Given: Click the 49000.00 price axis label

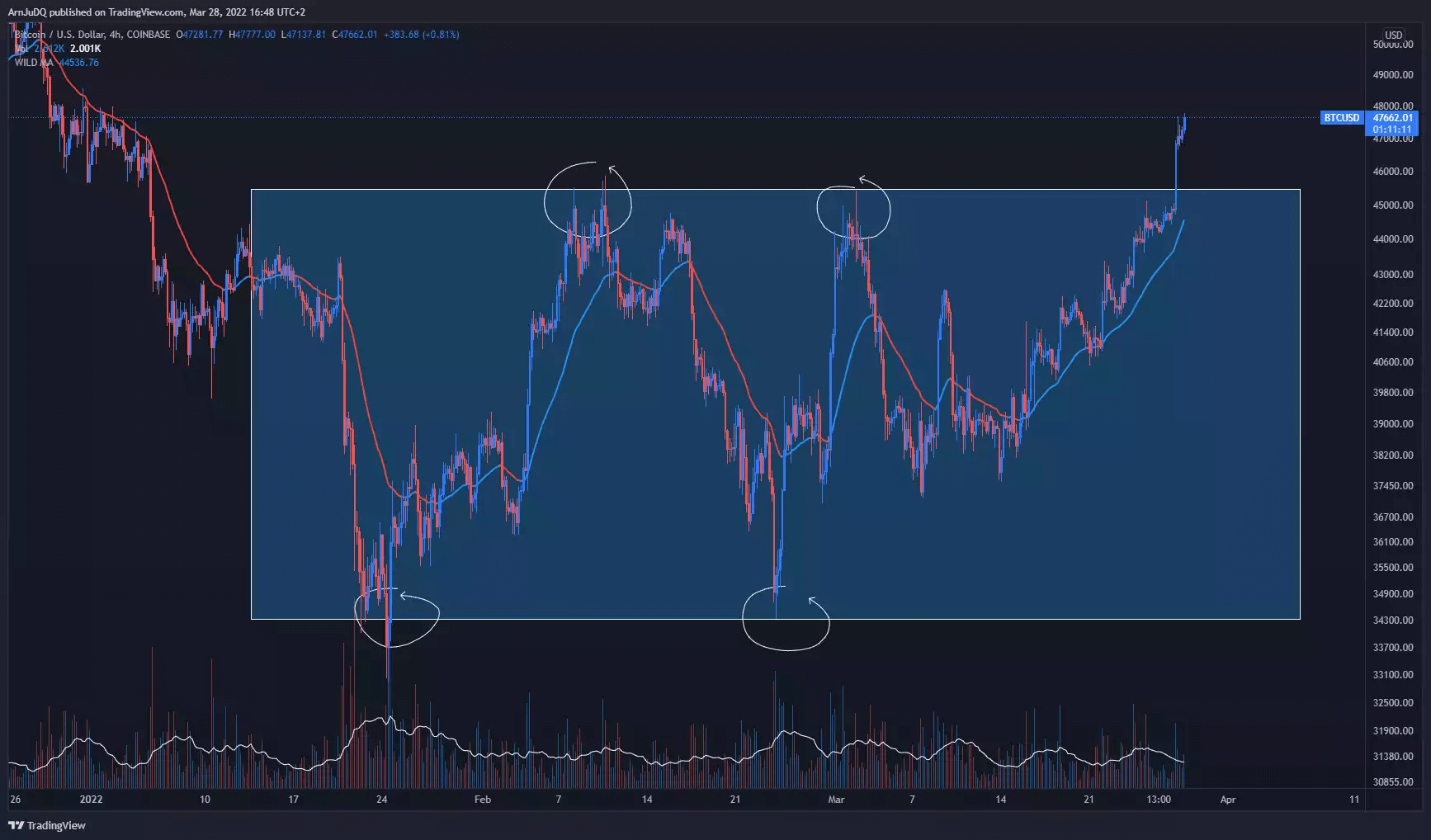Looking at the screenshot, I should 1393,75.
